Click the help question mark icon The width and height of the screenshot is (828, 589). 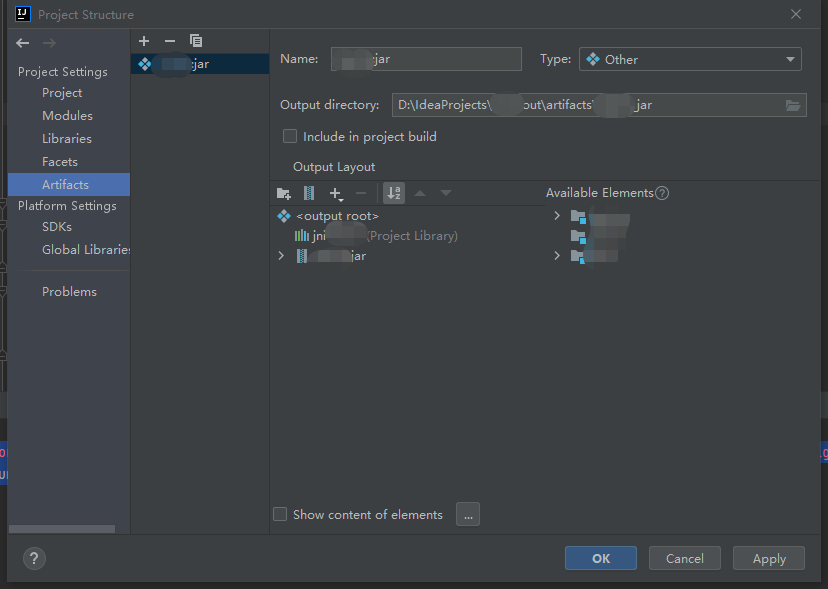pos(34,558)
